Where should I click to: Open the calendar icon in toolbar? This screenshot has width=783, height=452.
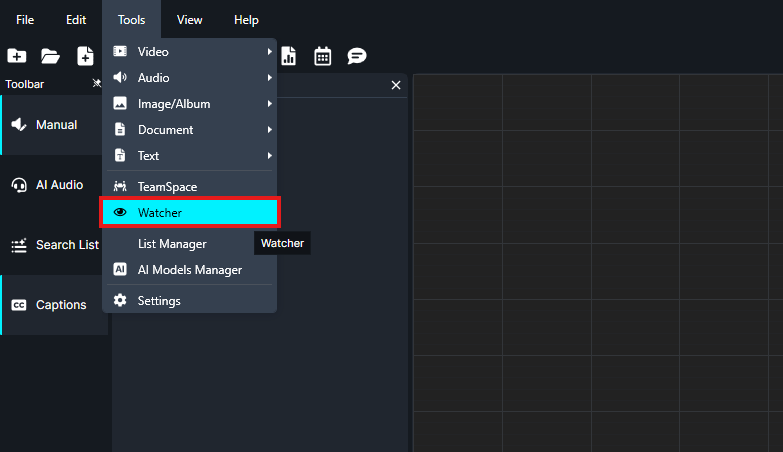322,56
